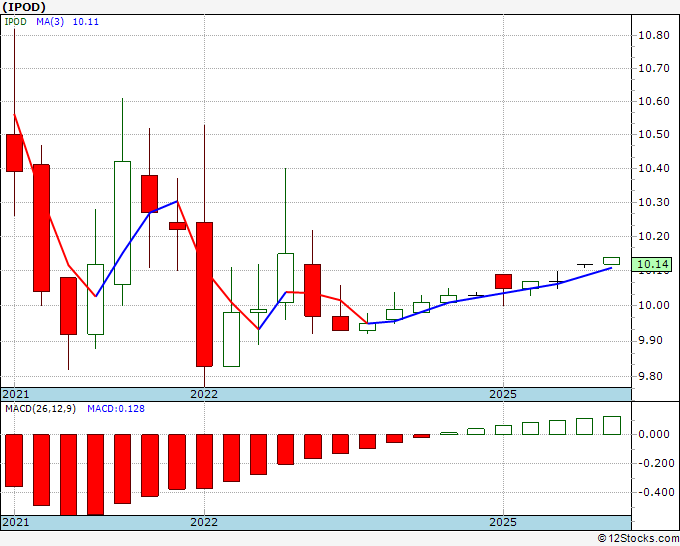
Task: Select the 2022 marker on price timeline
Action: (204, 394)
